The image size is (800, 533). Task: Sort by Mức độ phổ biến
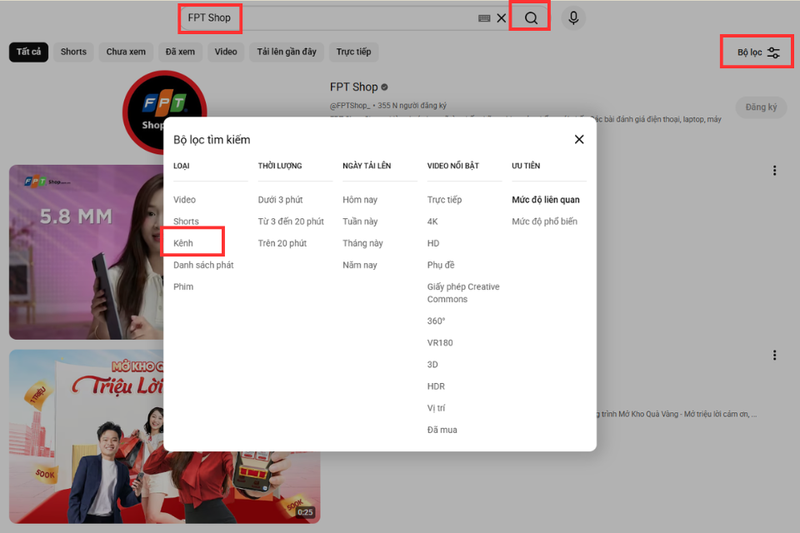click(x=544, y=221)
